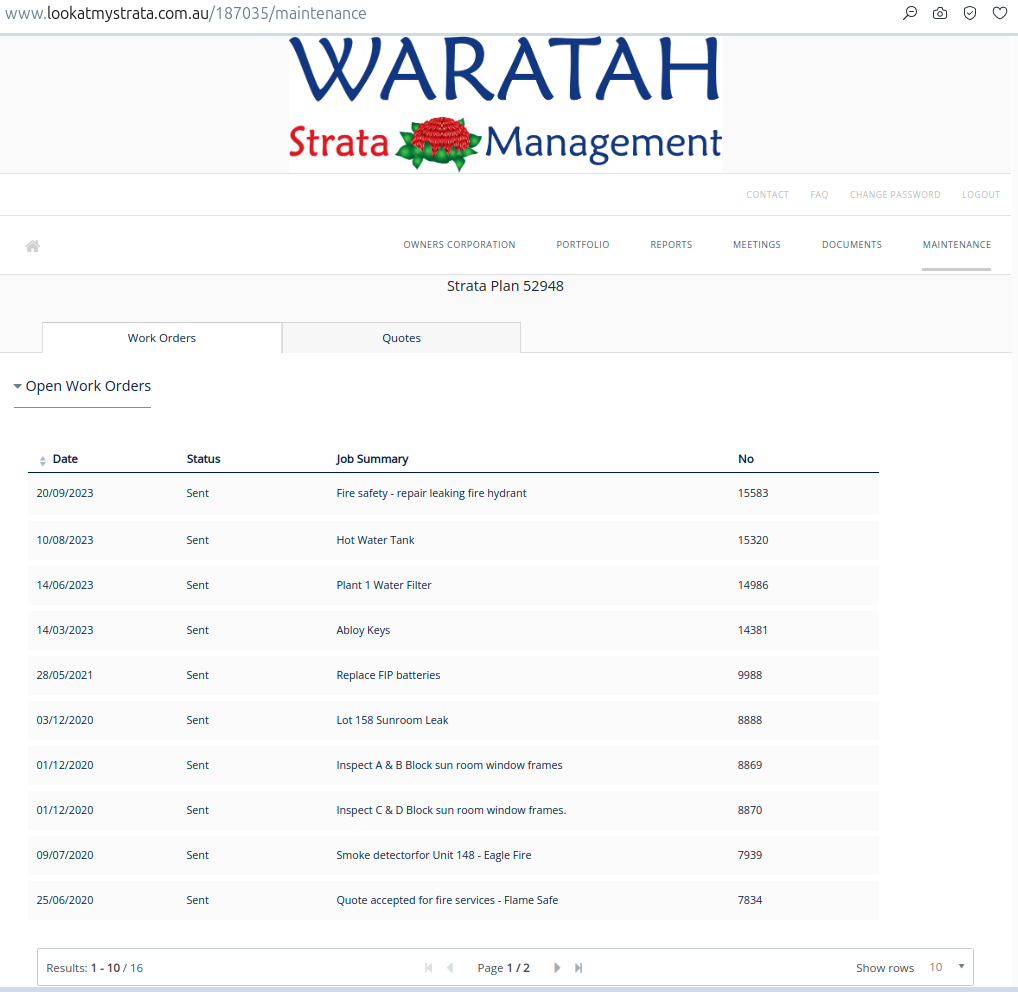
Task: Switch to the Quotes tab
Action: pos(401,338)
